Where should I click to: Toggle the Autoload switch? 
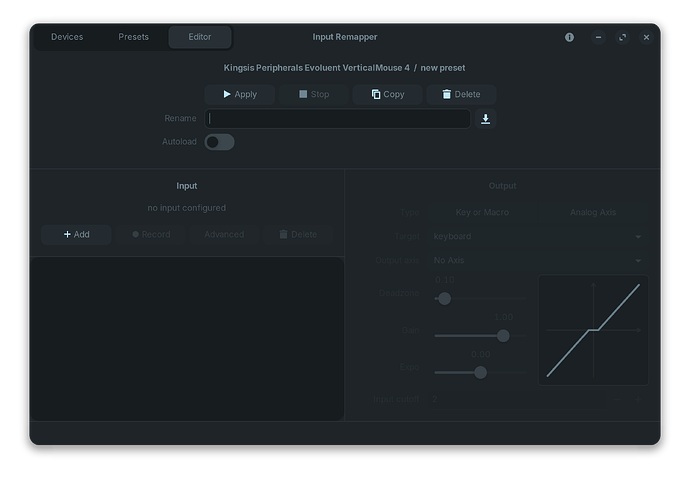tap(219, 142)
